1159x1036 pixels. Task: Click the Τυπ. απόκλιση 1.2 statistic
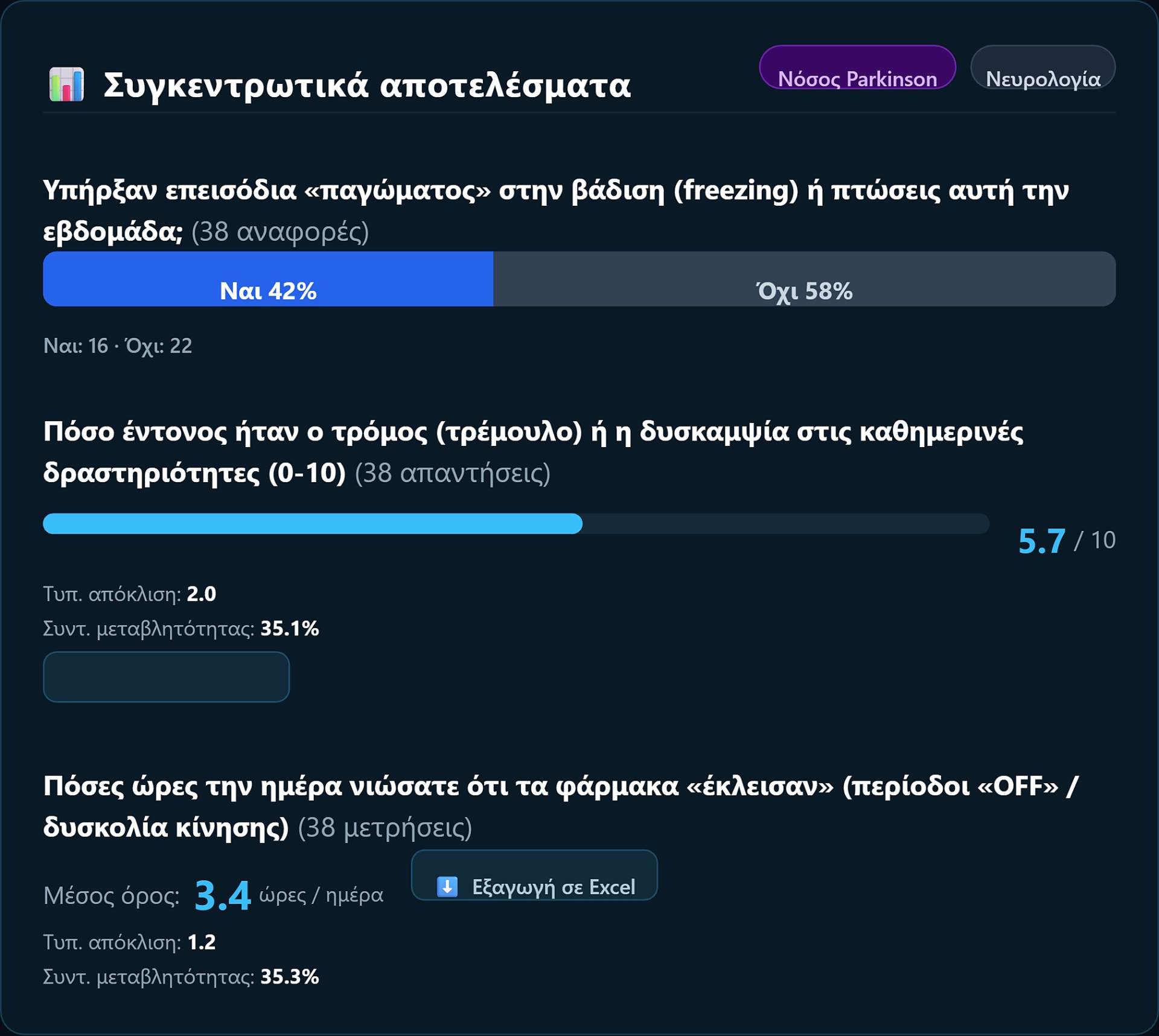130,942
